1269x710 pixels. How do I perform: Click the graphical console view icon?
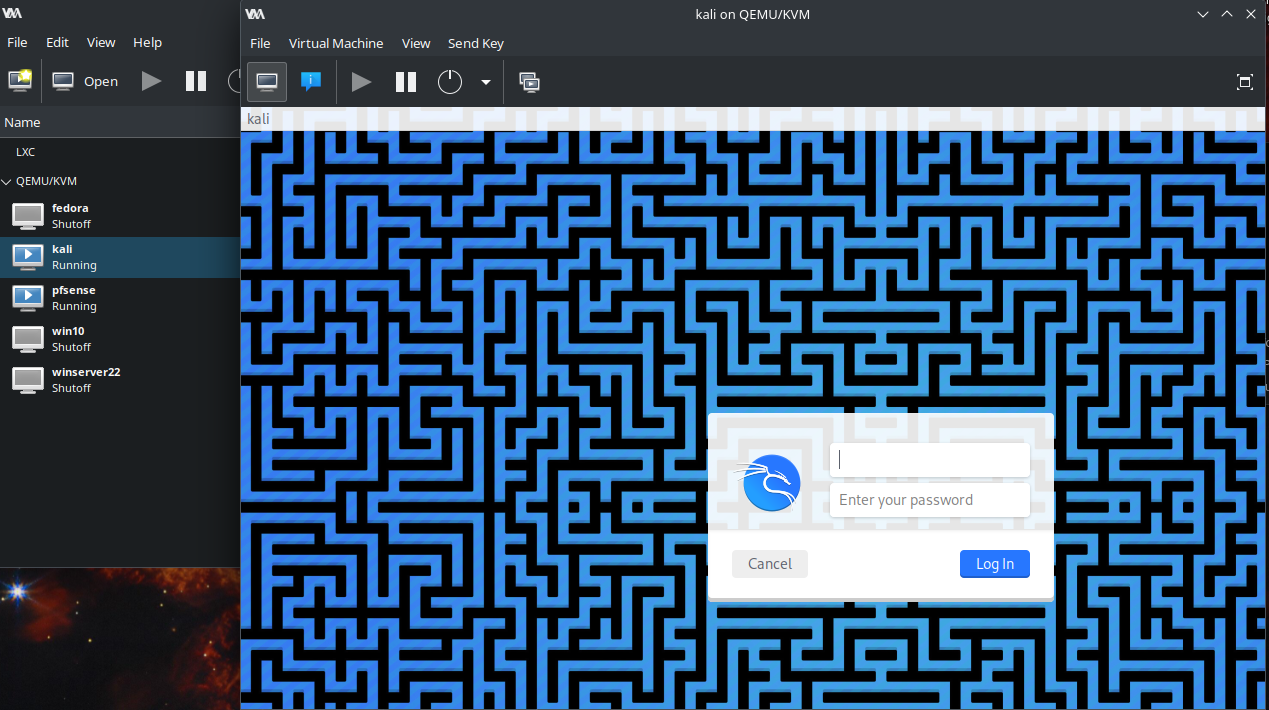(267, 82)
